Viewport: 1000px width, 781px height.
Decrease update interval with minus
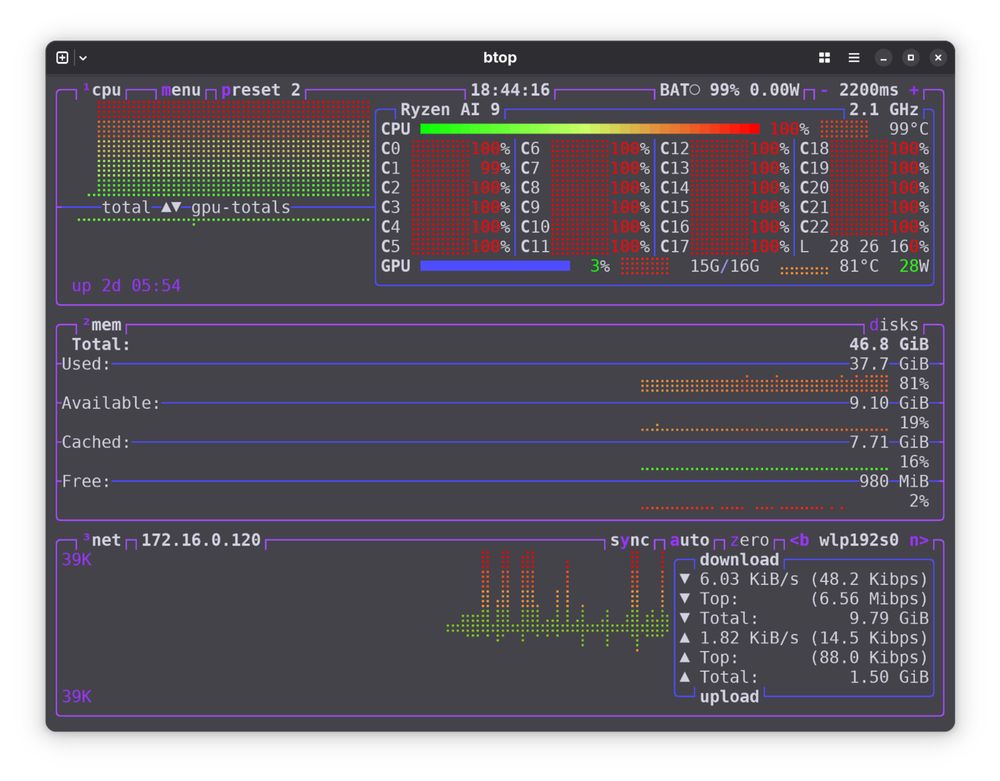click(x=824, y=91)
